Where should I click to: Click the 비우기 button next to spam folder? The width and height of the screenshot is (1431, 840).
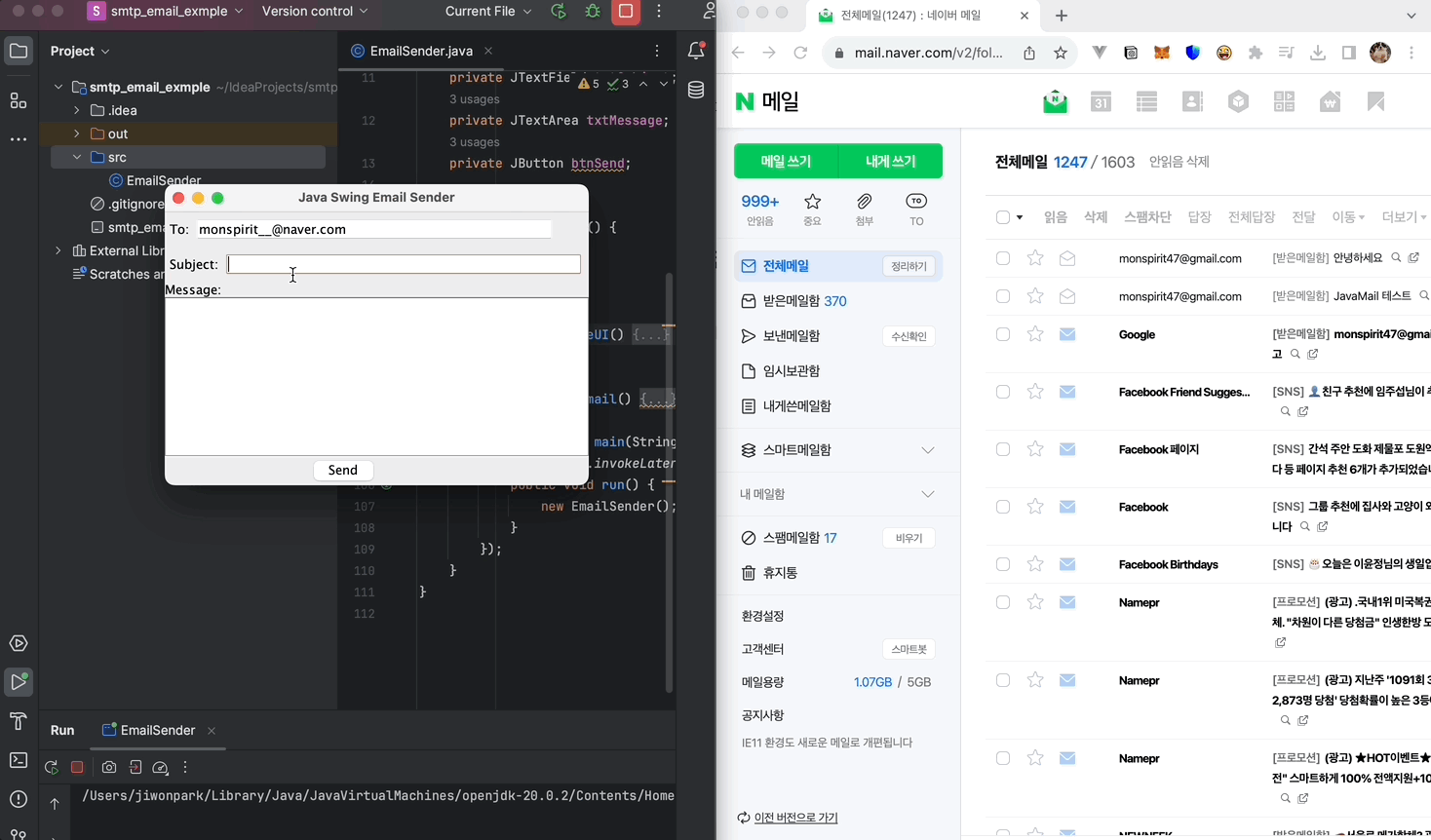click(909, 538)
